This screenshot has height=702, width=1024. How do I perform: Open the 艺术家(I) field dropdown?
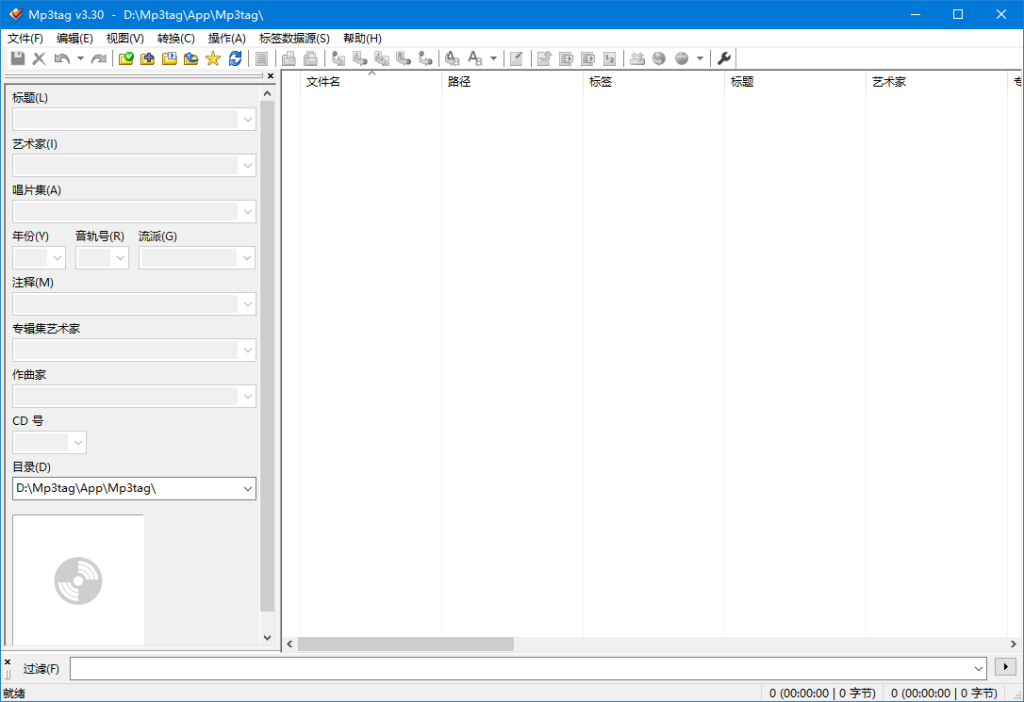(248, 166)
